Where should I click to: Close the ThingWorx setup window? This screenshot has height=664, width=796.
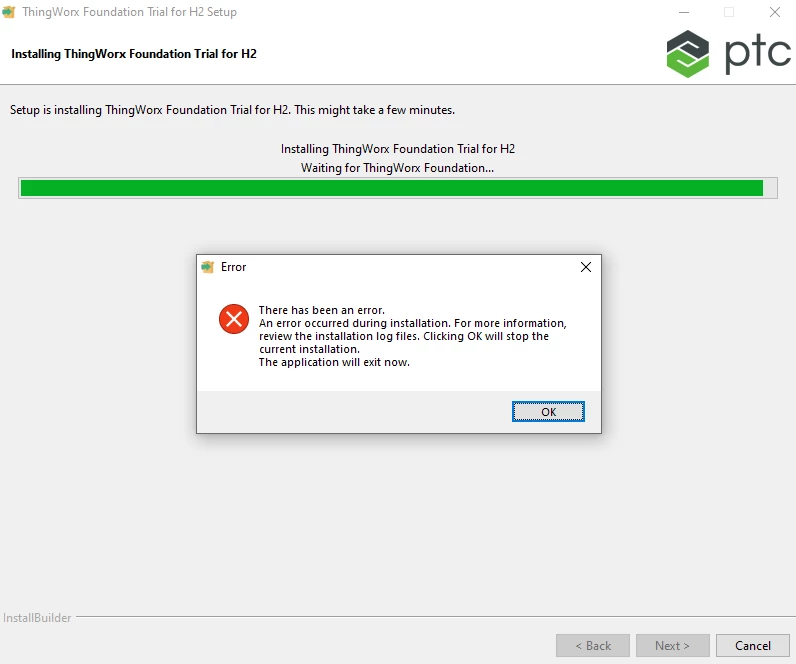click(x=775, y=12)
